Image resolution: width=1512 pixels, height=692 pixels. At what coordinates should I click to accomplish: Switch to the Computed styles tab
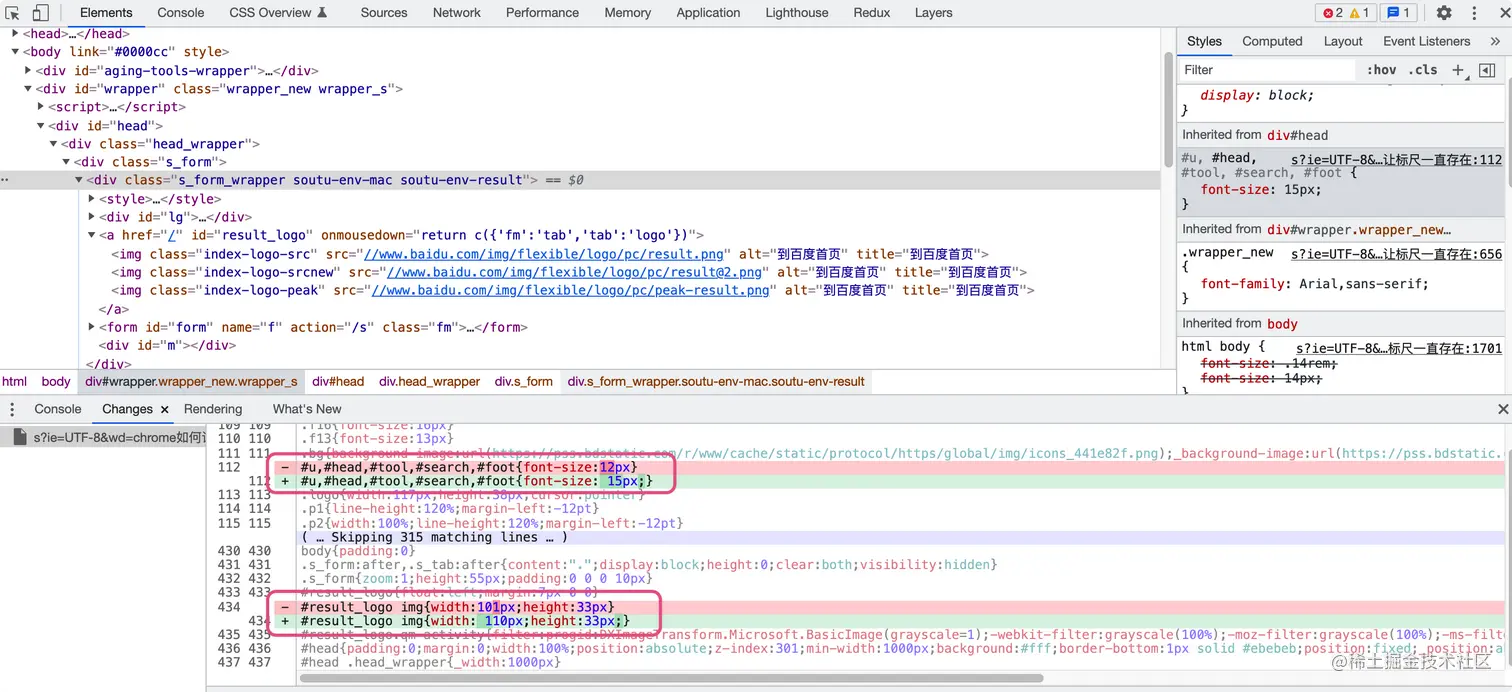pos(1272,41)
